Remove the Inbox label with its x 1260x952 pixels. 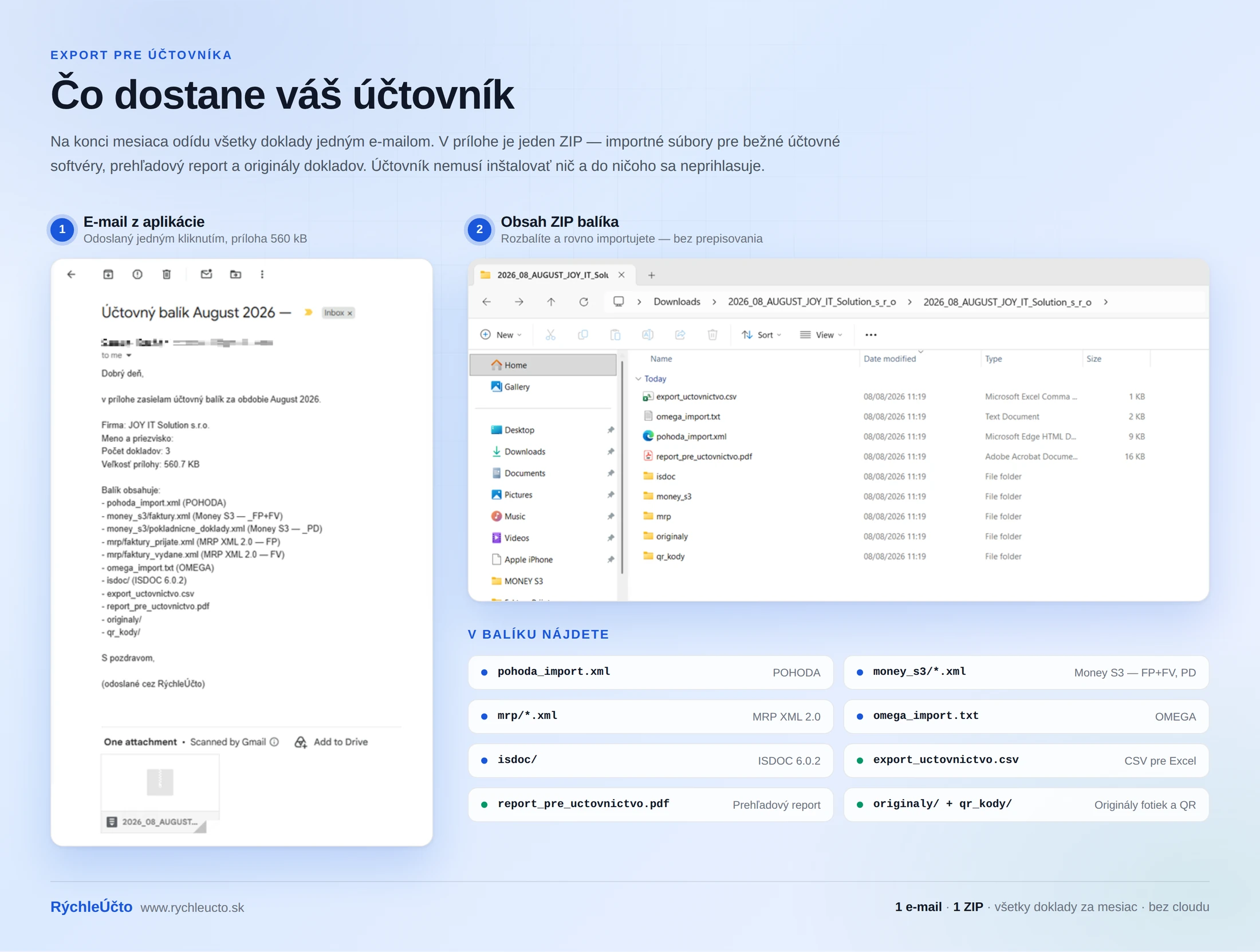coord(350,313)
